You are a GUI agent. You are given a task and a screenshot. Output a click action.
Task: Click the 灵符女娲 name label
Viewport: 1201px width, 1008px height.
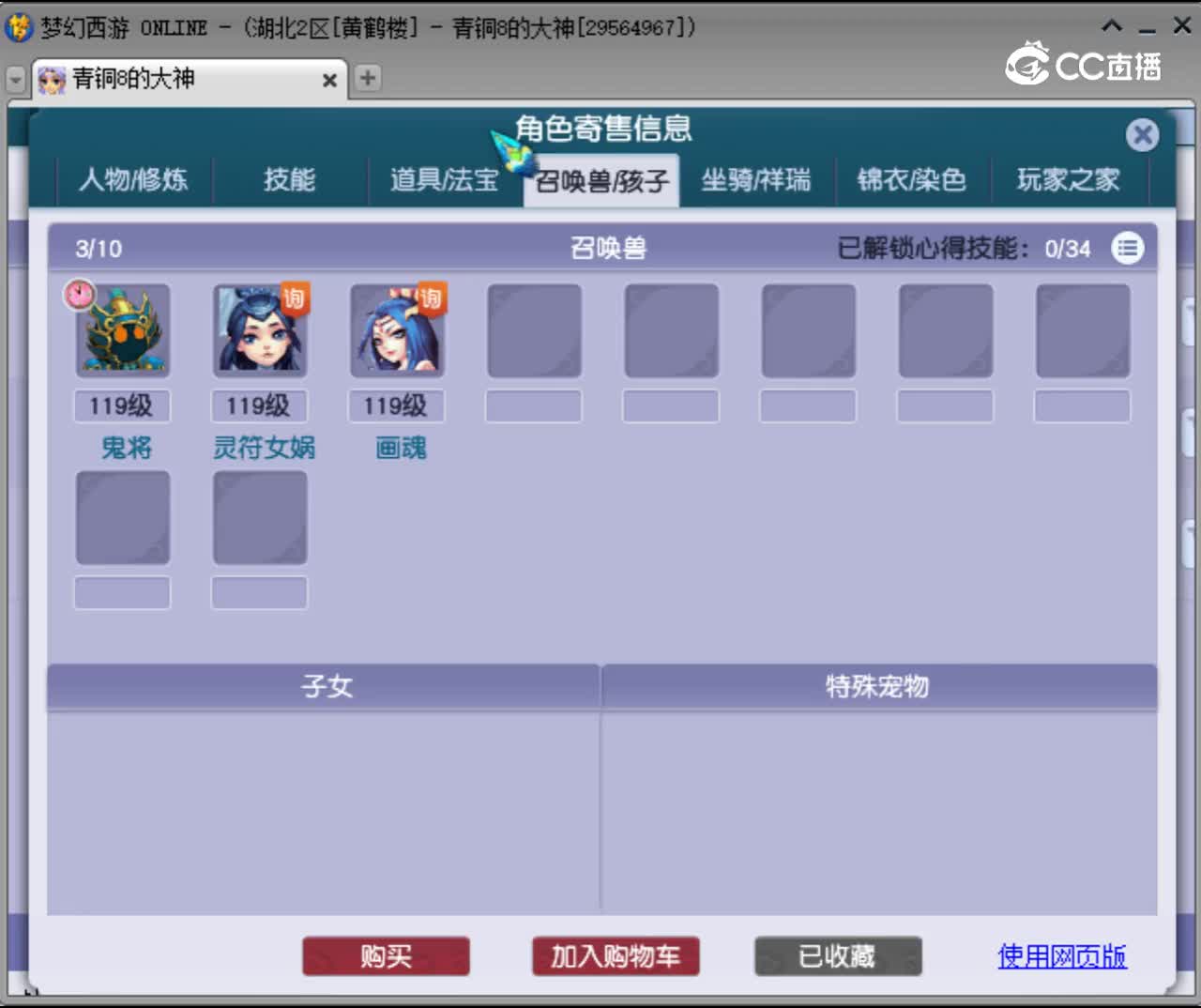click(x=264, y=448)
